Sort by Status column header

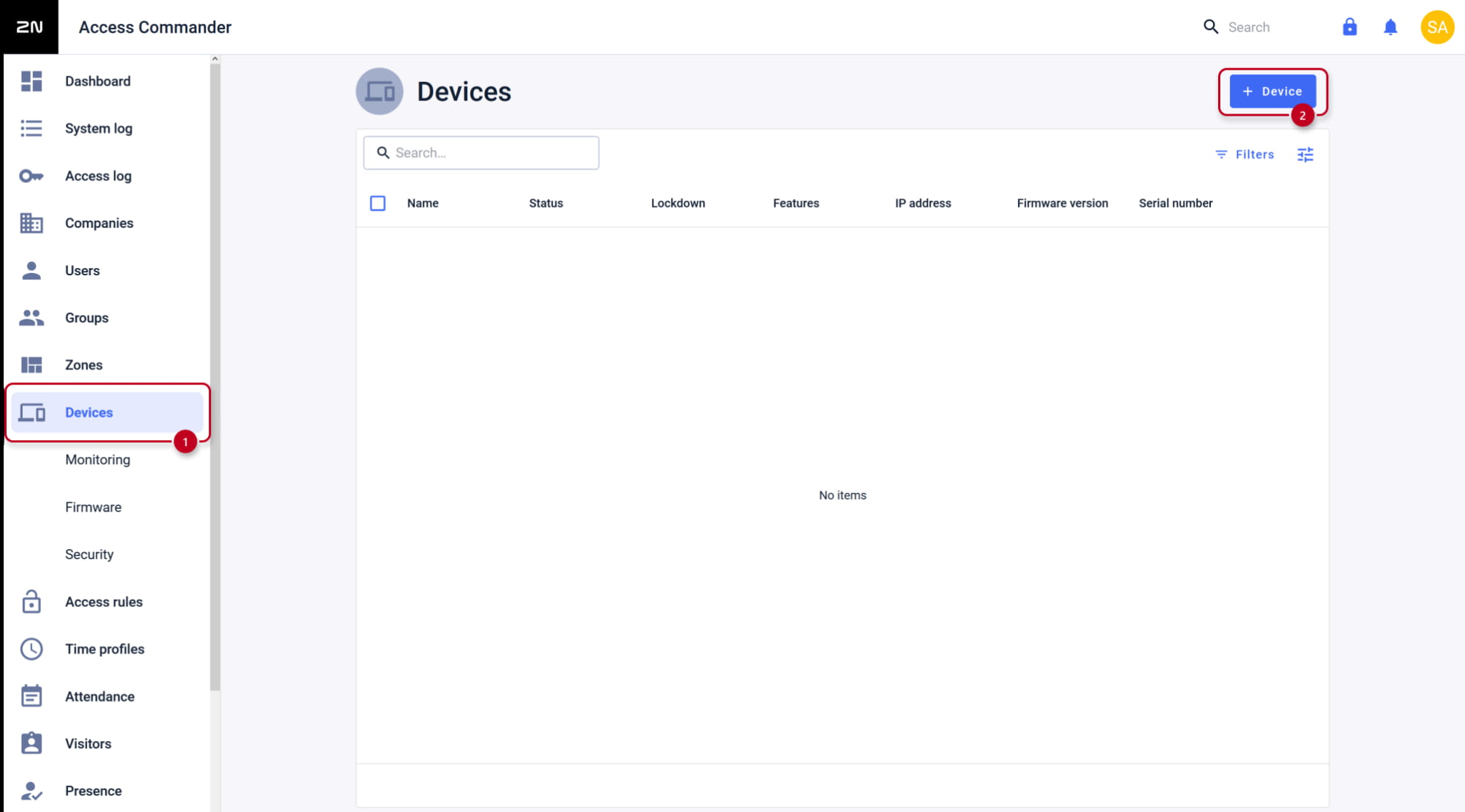pos(546,204)
